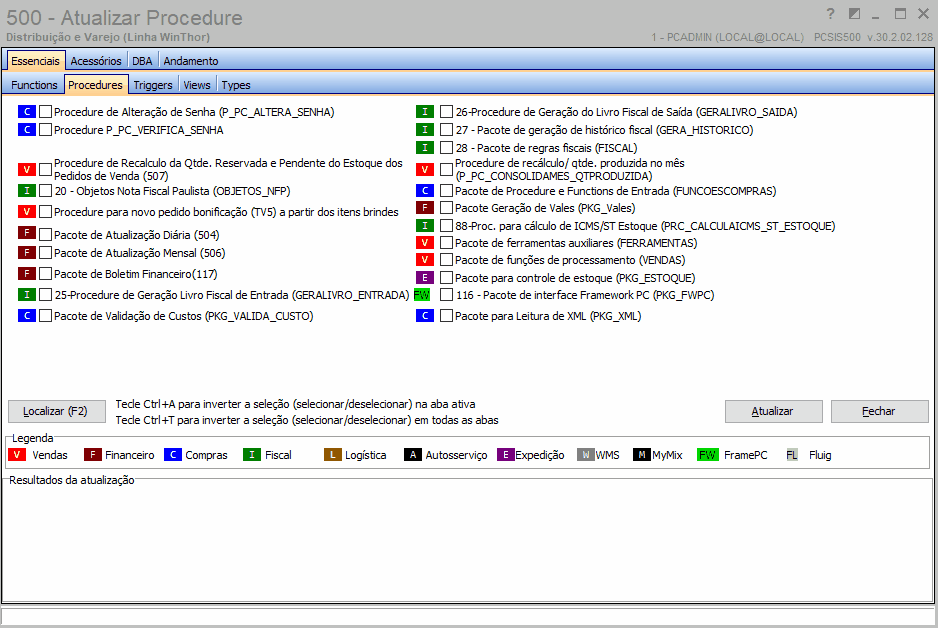Click the F icon beside Pacote de Atualização Mensal (506)
The height and width of the screenshot is (628, 938).
[27, 252]
